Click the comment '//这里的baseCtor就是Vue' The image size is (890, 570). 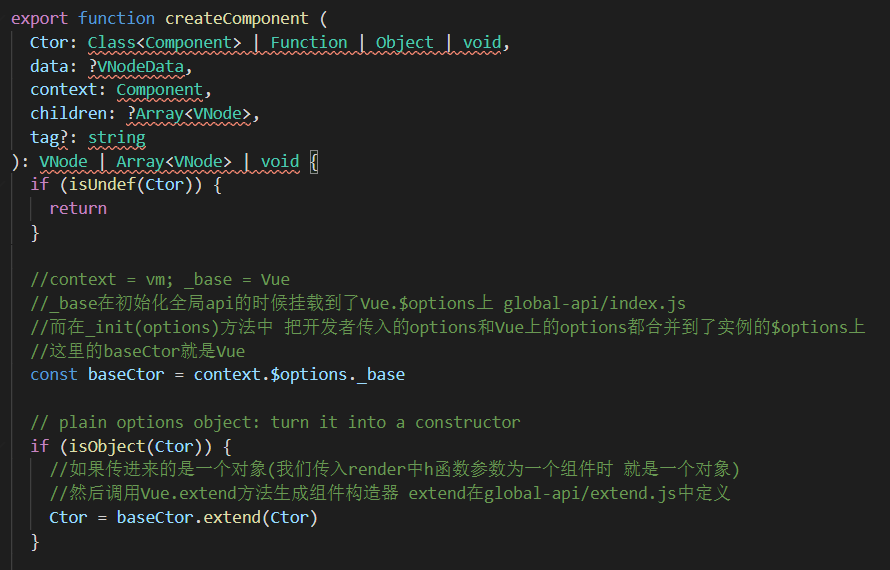137,351
